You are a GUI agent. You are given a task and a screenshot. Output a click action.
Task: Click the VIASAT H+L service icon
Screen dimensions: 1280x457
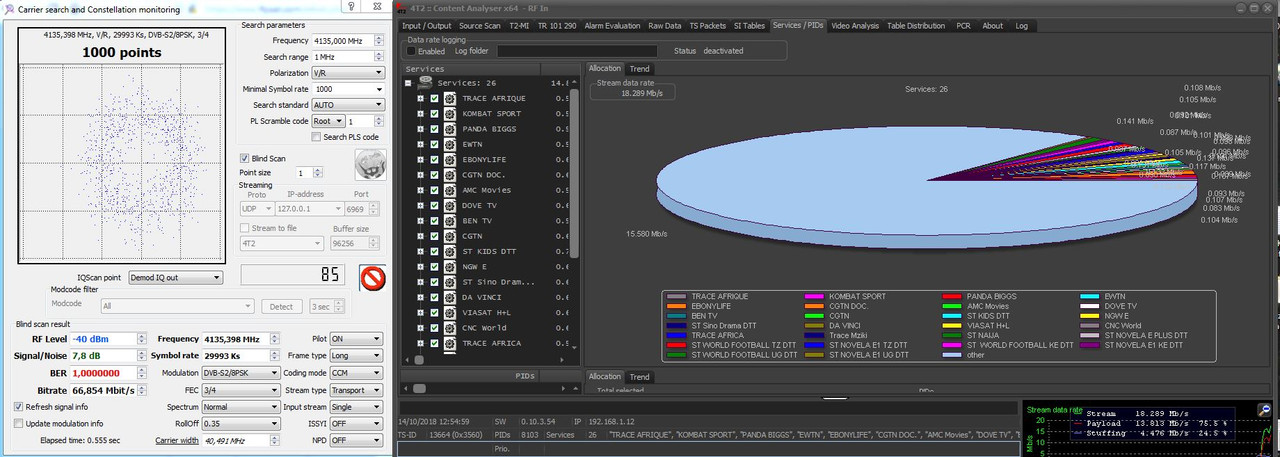[450, 313]
